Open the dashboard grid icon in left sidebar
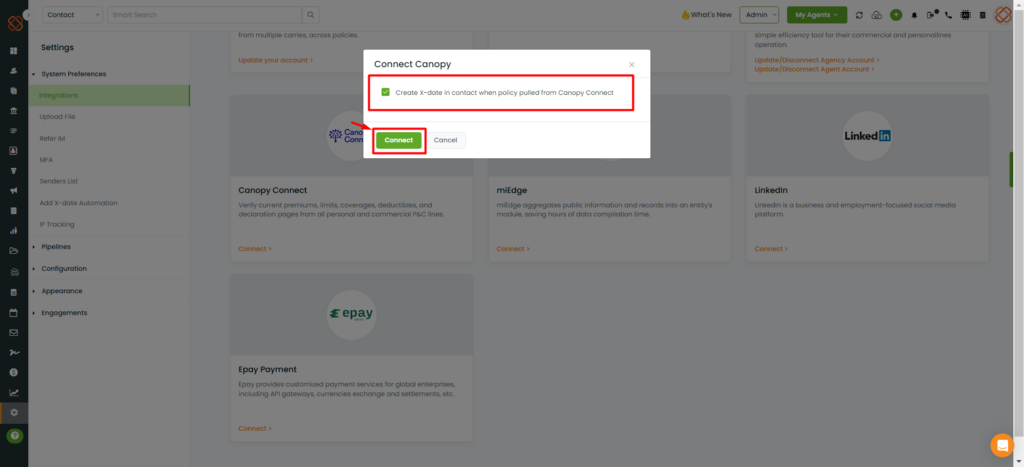The width and height of the screenshot is (1024, 467). 14,50
